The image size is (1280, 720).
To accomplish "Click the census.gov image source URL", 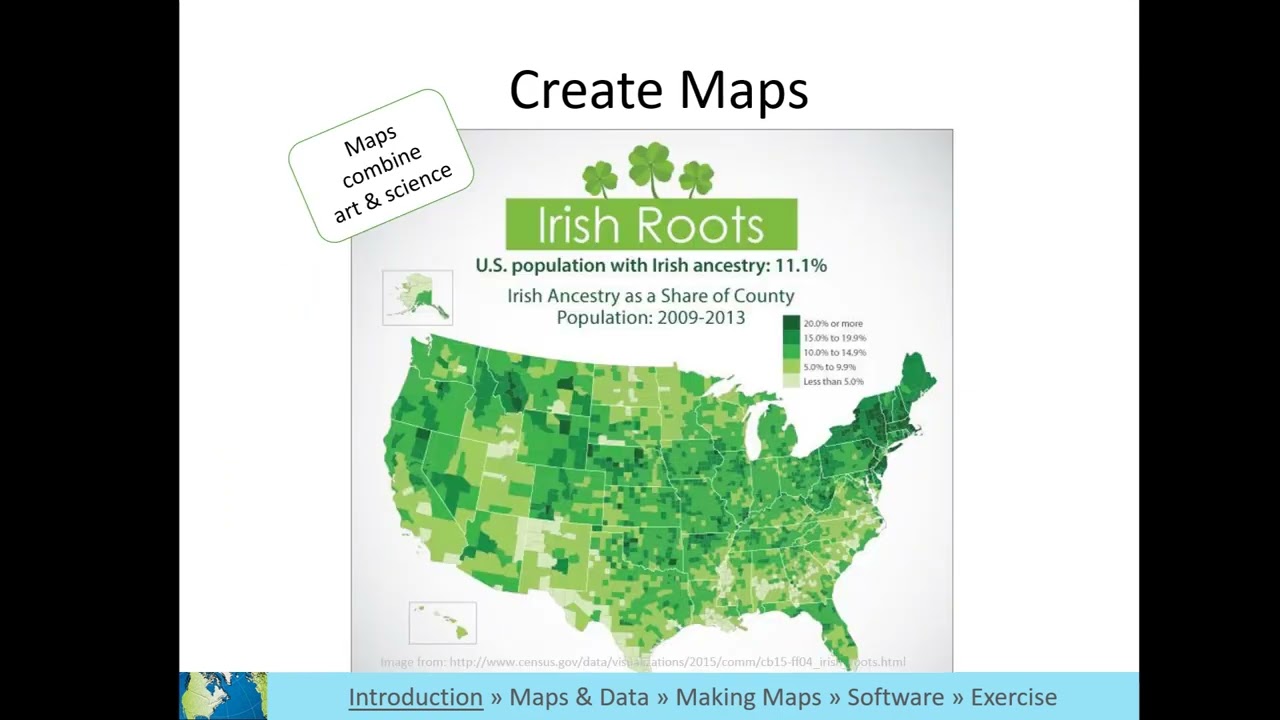I will (x=677, y=662).
